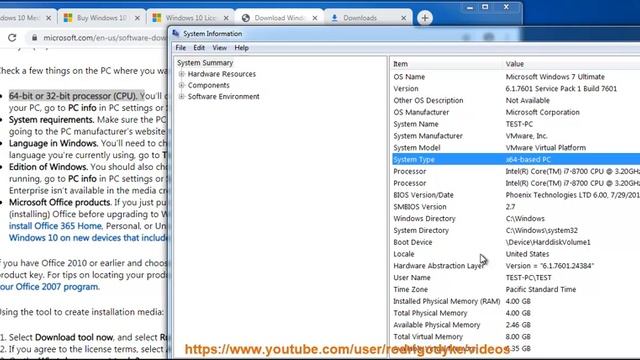This screenshot has height=360, width=640.
Task: Click the browser address bar URL
Action: (x=104, y=38)
